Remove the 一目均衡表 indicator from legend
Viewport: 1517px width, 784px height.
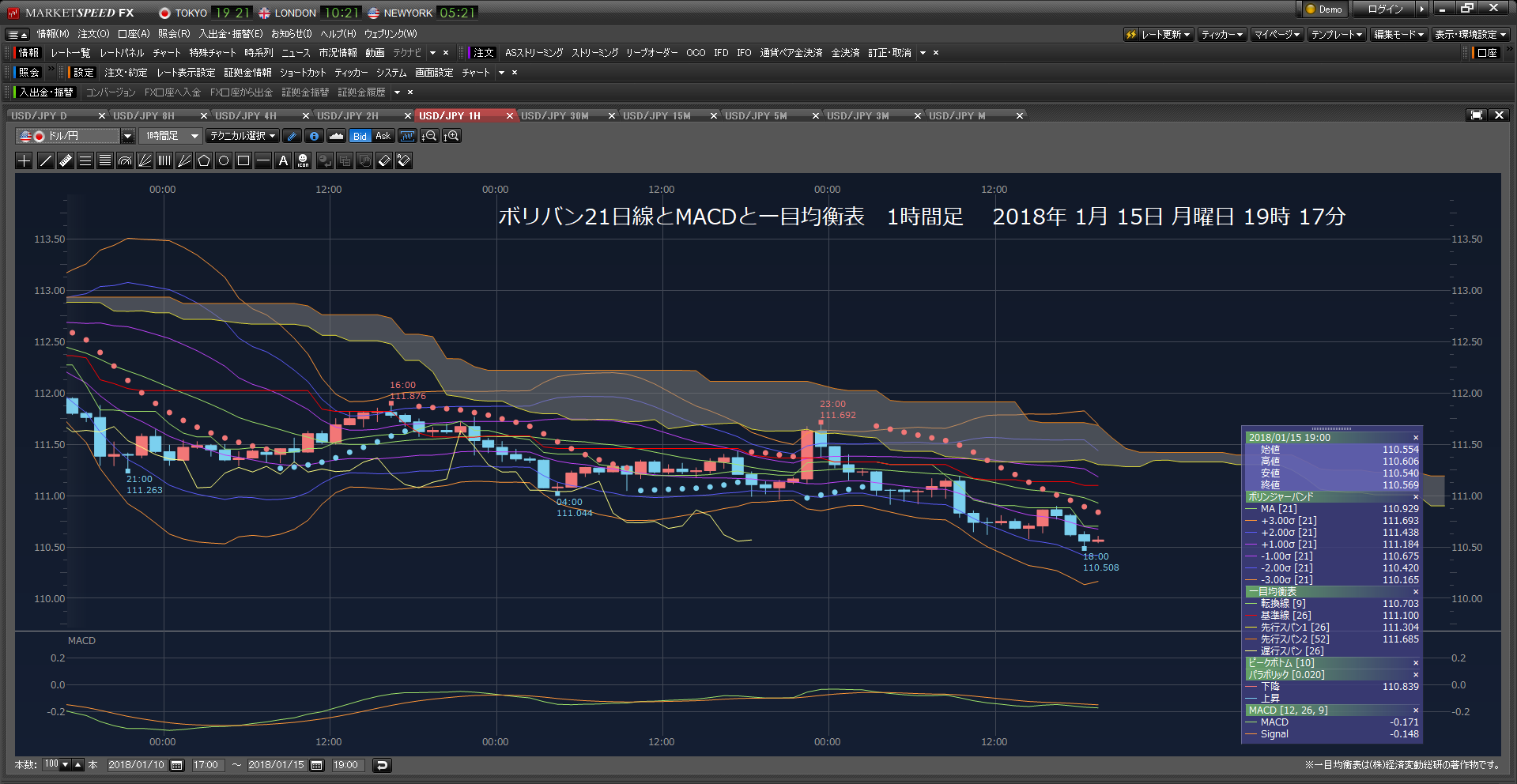[x=1416, y=592]
